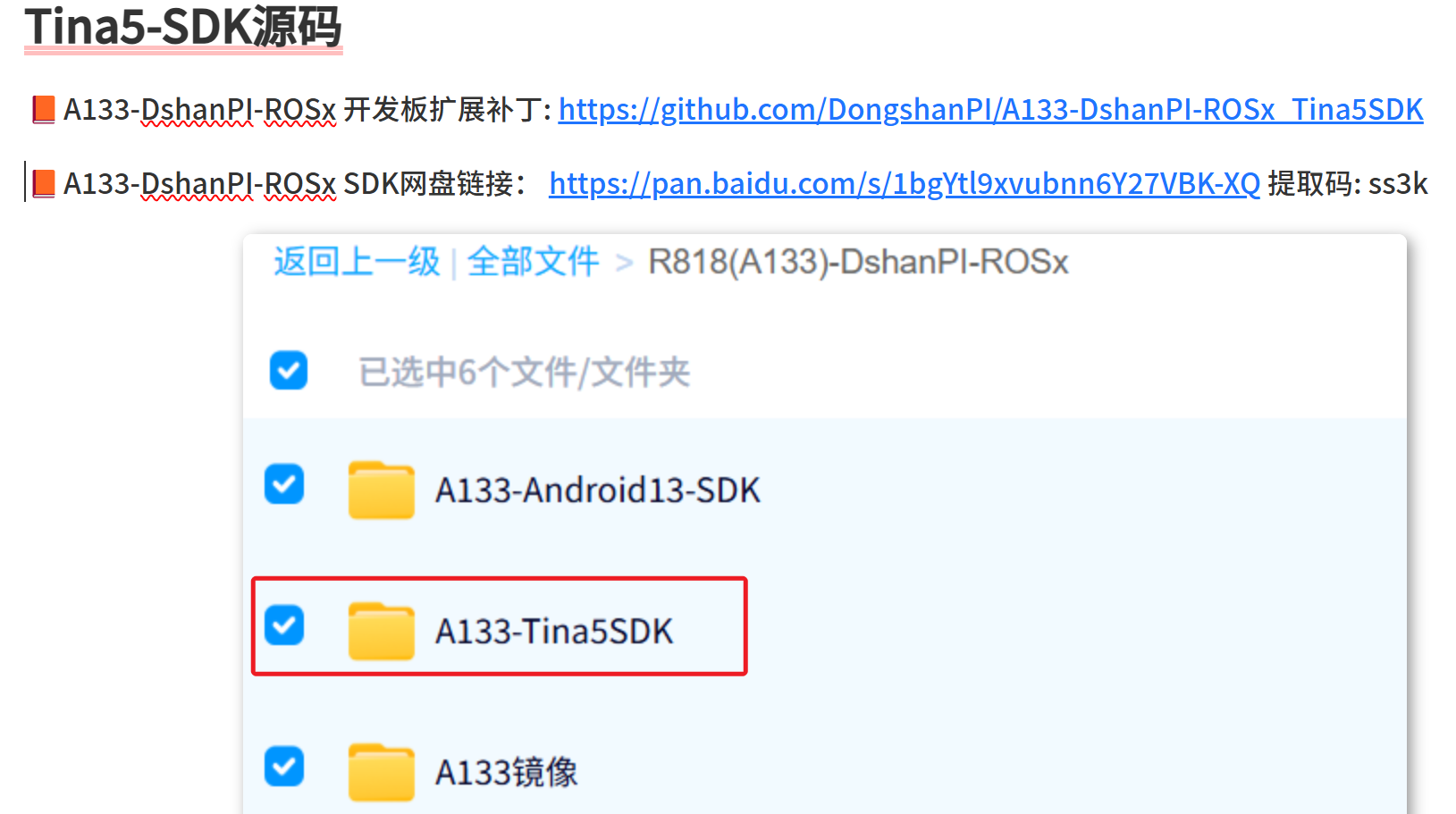
Task: Go back via 返回上一级 breadcrumb
Action: 357,262
